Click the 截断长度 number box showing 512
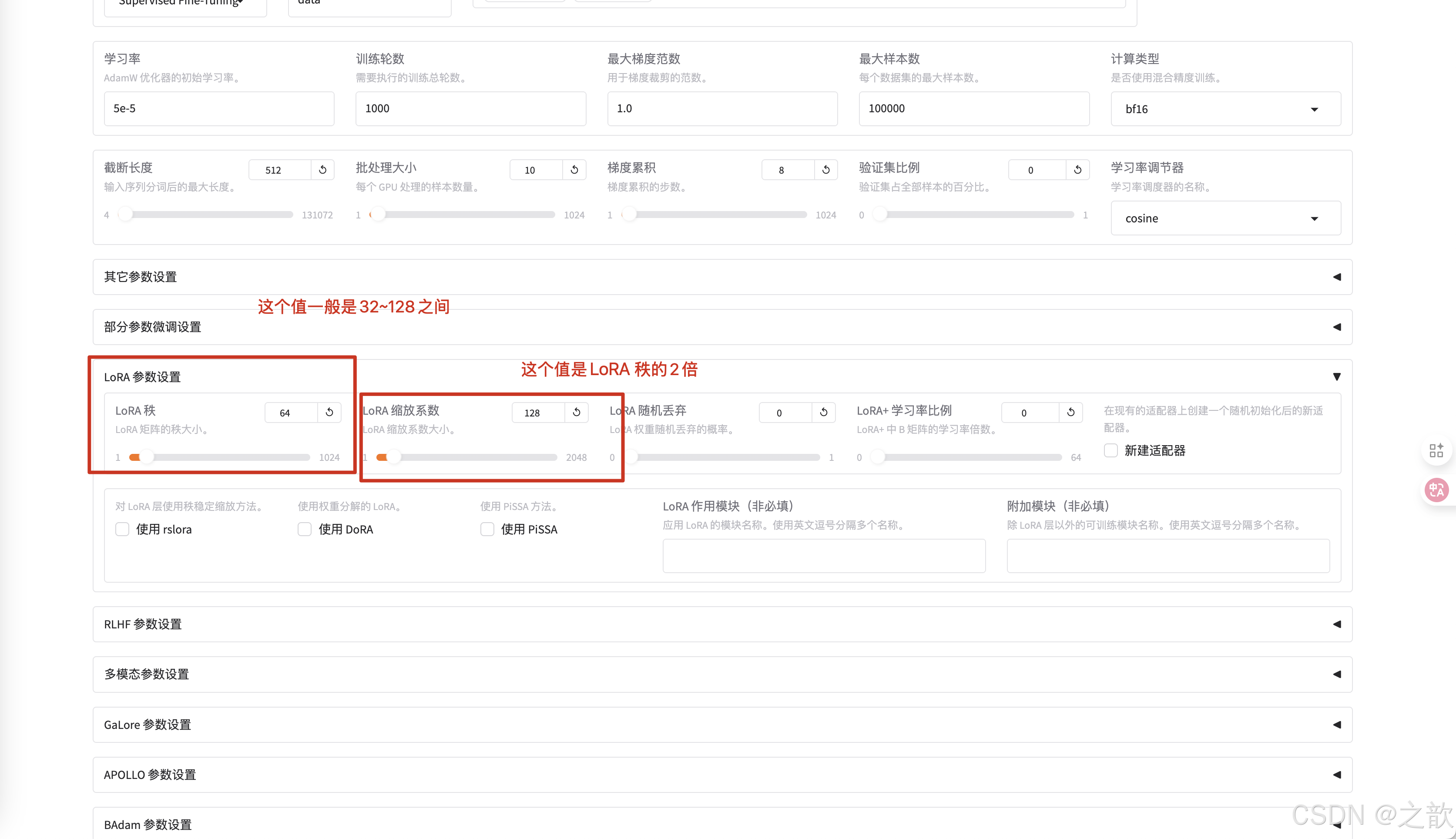This screenshot has width=1456, height=839. [280, 170]
